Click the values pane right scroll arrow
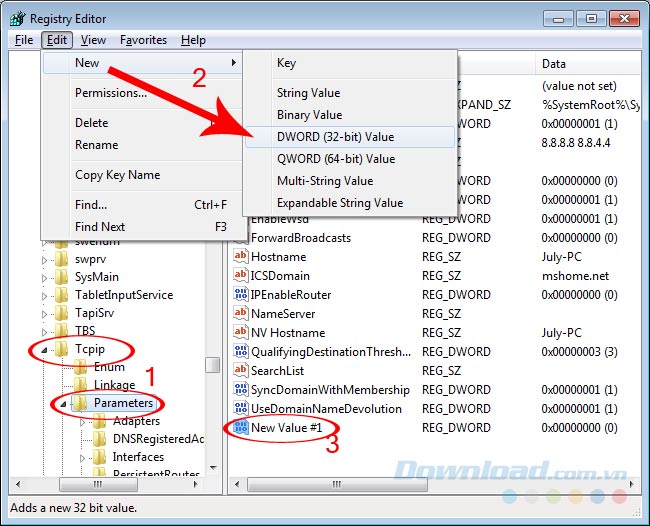 tap(632, 484)
